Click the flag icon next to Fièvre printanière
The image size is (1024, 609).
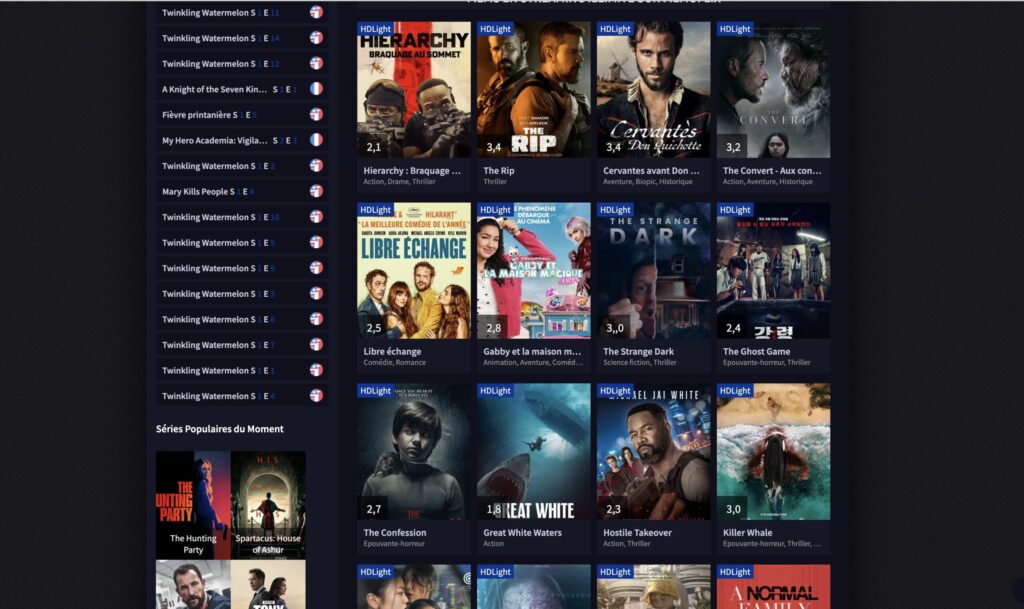pos(316,114)
